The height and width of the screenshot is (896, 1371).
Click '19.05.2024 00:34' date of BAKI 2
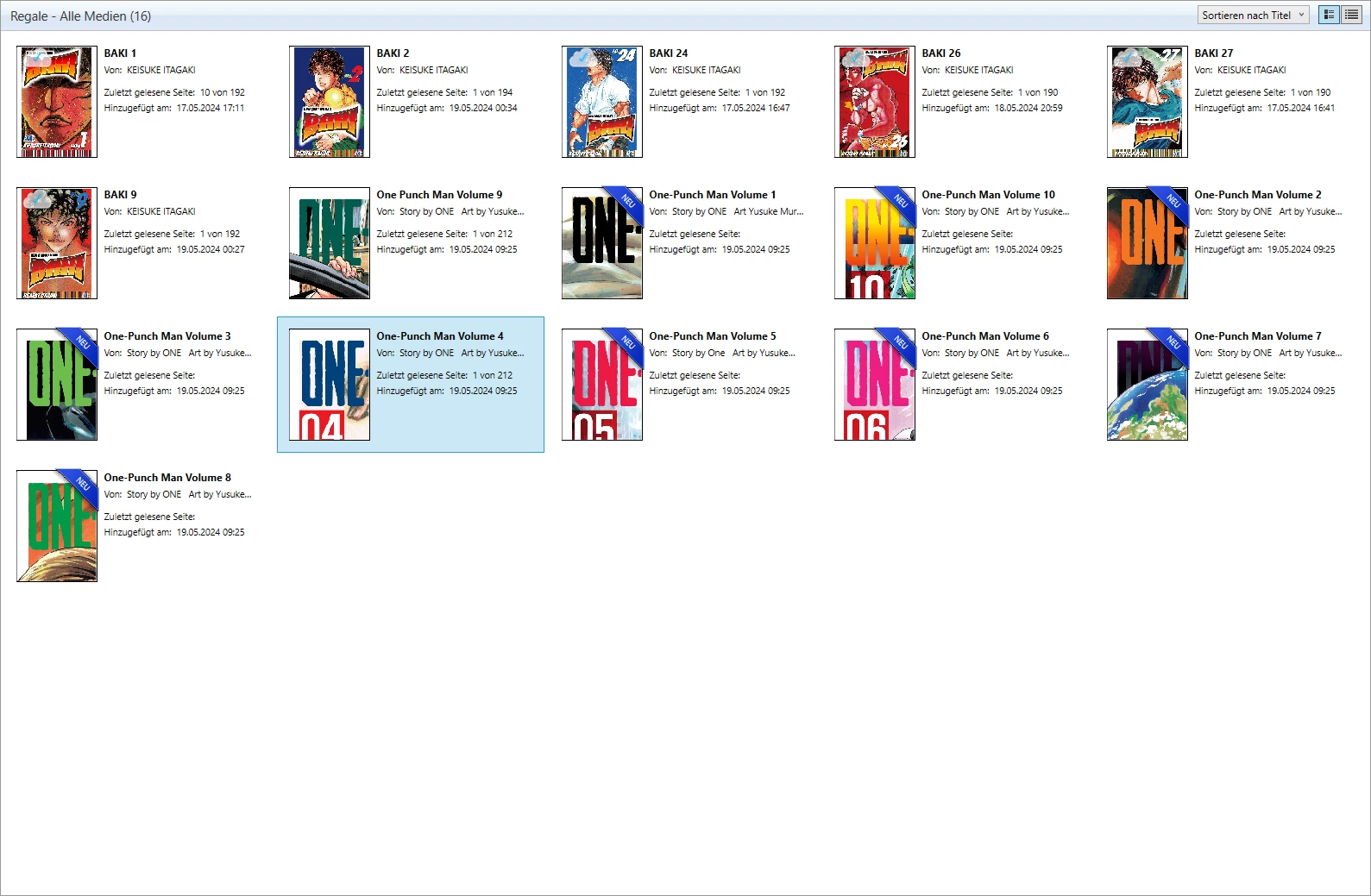[x=483, y=108]
